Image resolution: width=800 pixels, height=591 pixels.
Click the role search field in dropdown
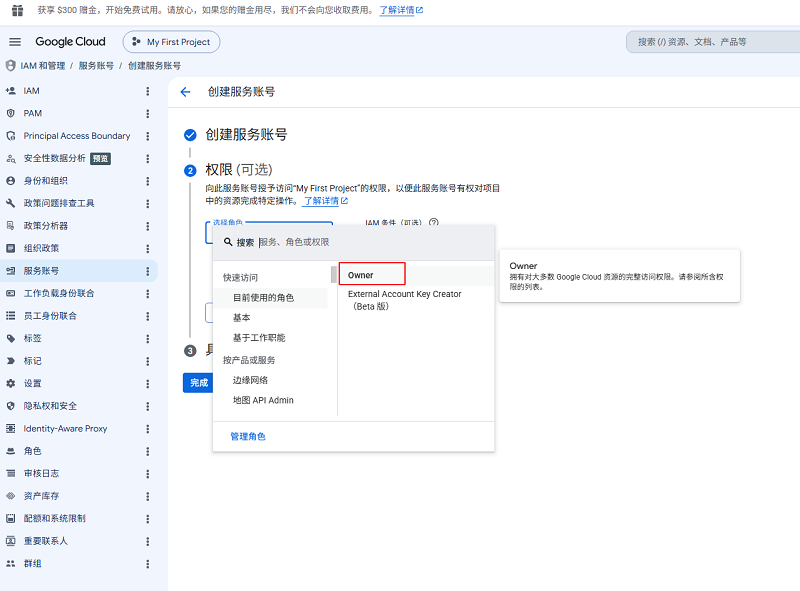click(x=354, y=242)
